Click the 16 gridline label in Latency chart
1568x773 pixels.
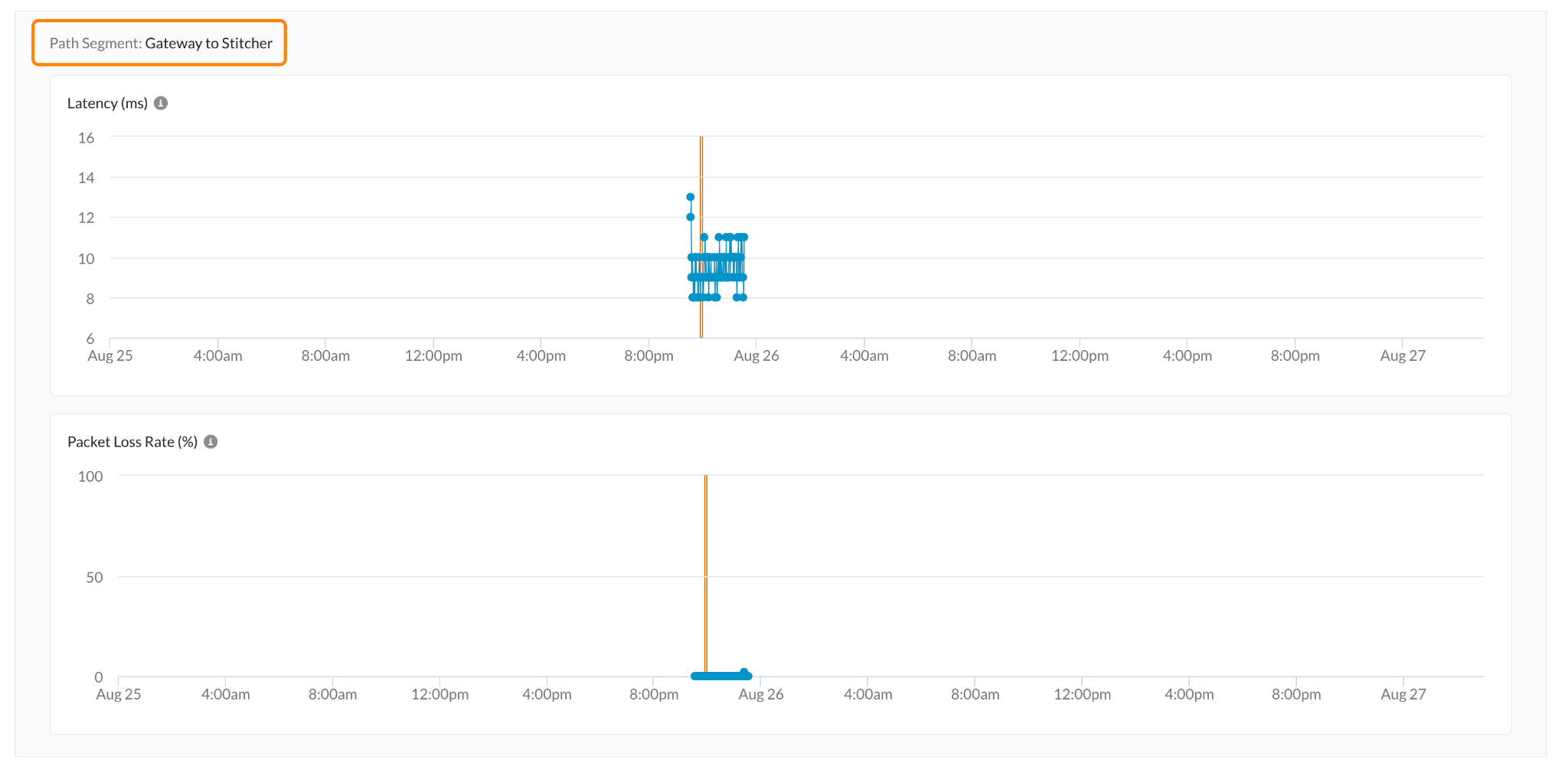pos(87,138)
